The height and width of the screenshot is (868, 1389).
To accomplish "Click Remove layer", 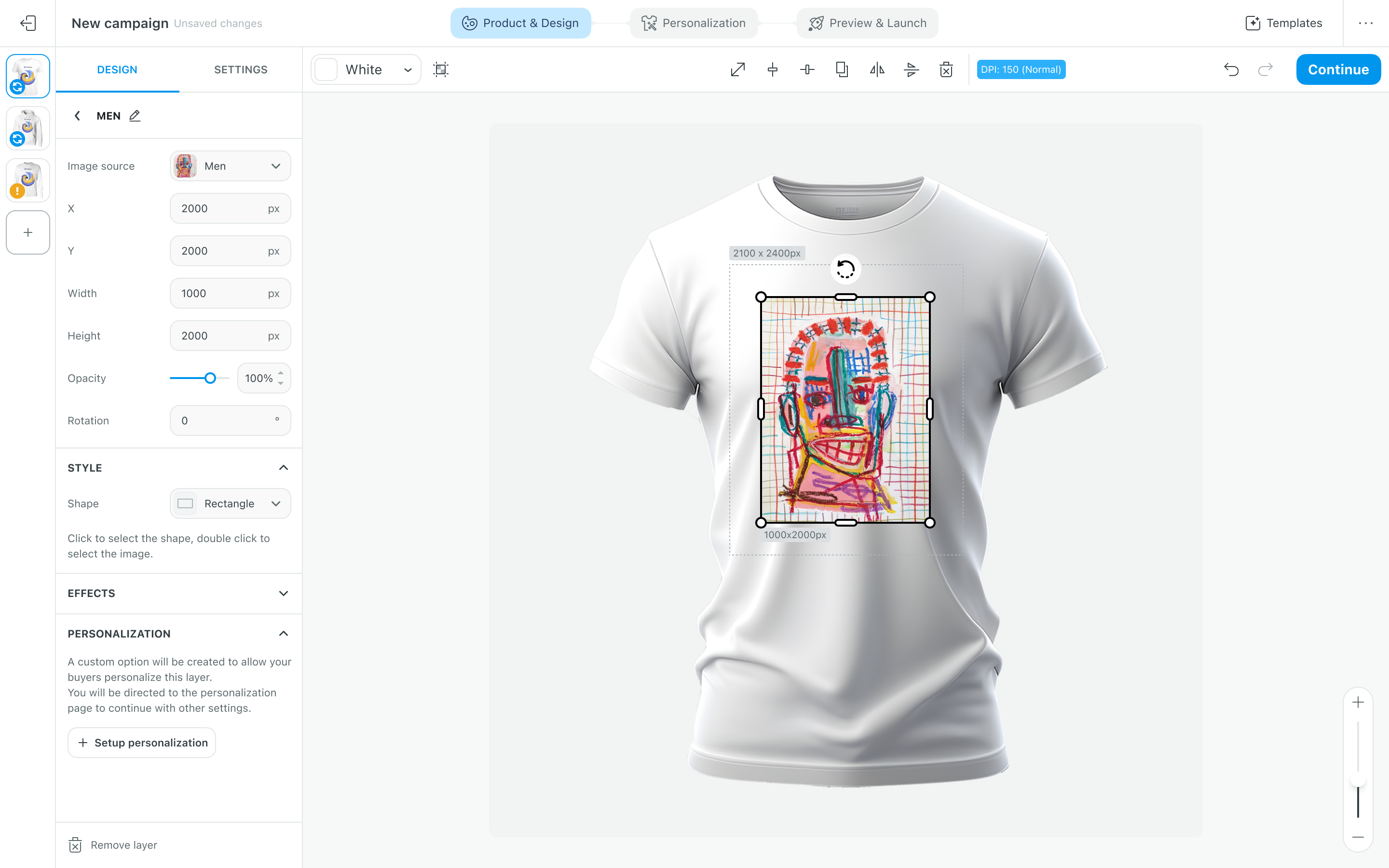I will click(112, 845).
